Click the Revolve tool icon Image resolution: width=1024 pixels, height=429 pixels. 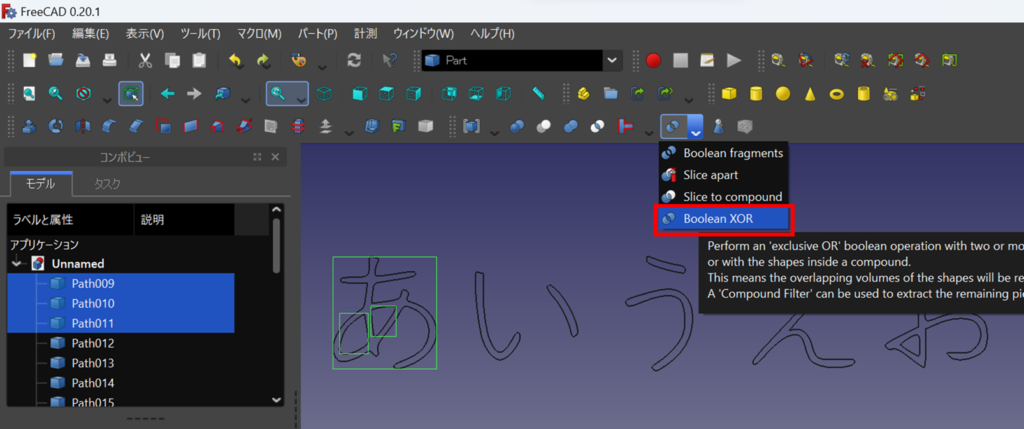click(x=56, y=126)
